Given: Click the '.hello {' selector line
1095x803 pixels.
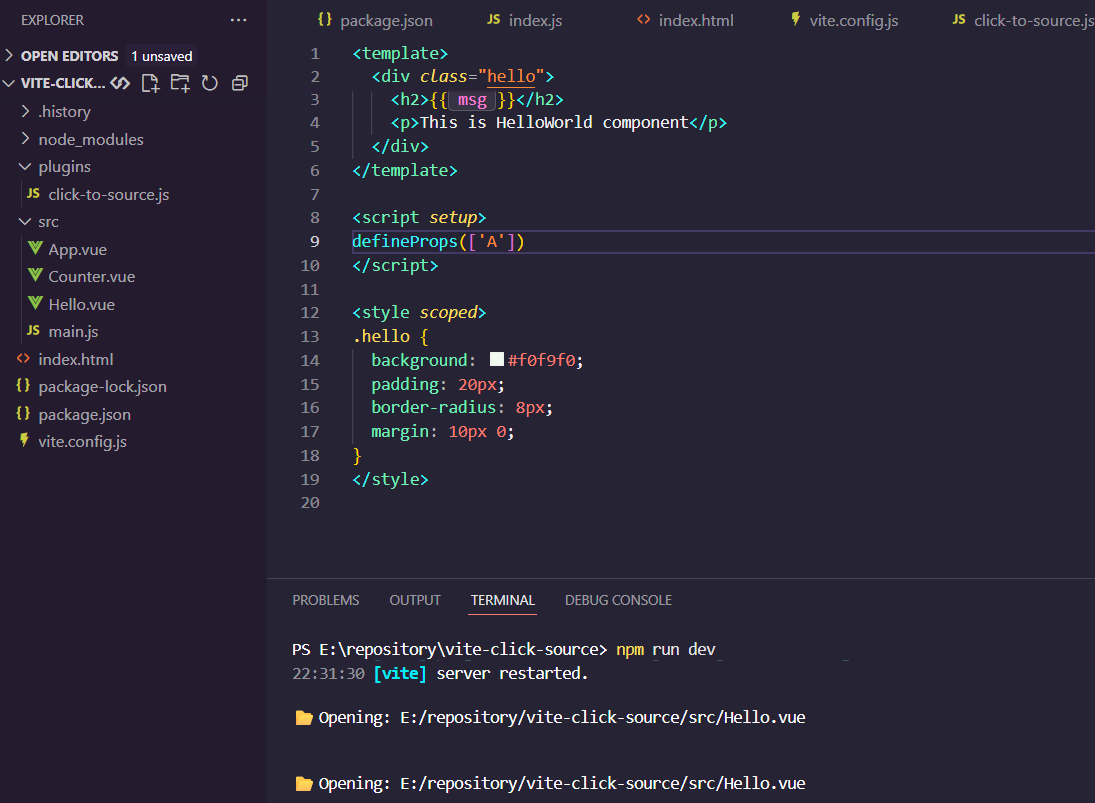Looking at the screenshot, I should point(390,337).
